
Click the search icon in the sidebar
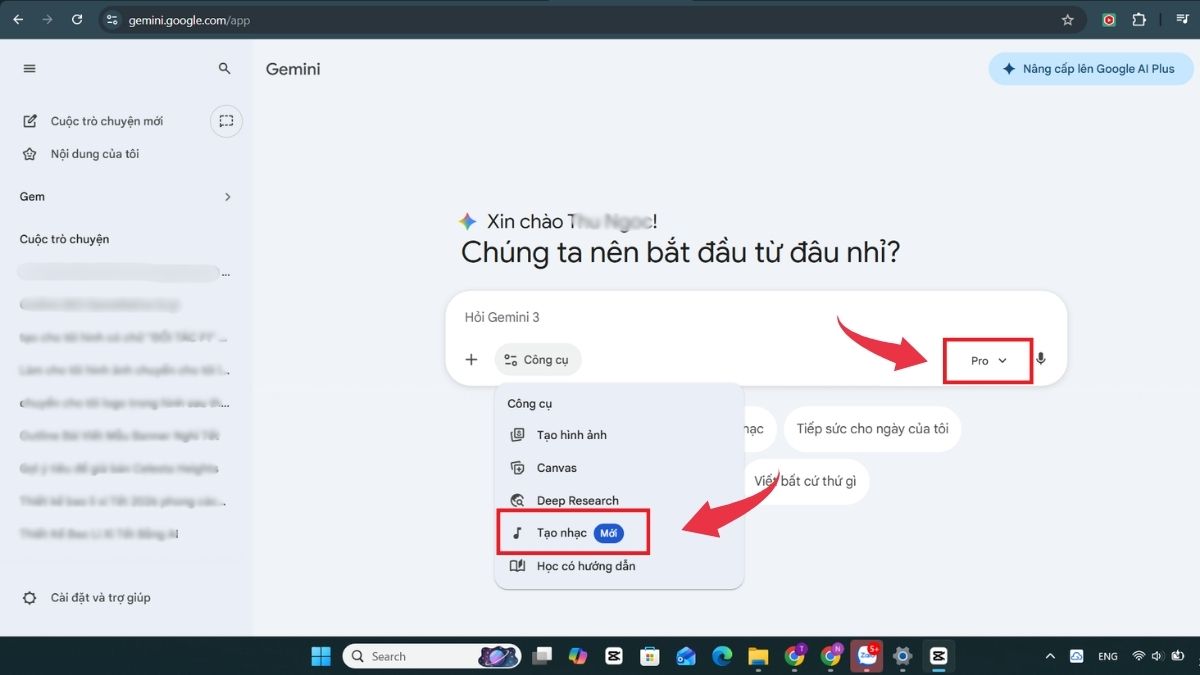224,68
